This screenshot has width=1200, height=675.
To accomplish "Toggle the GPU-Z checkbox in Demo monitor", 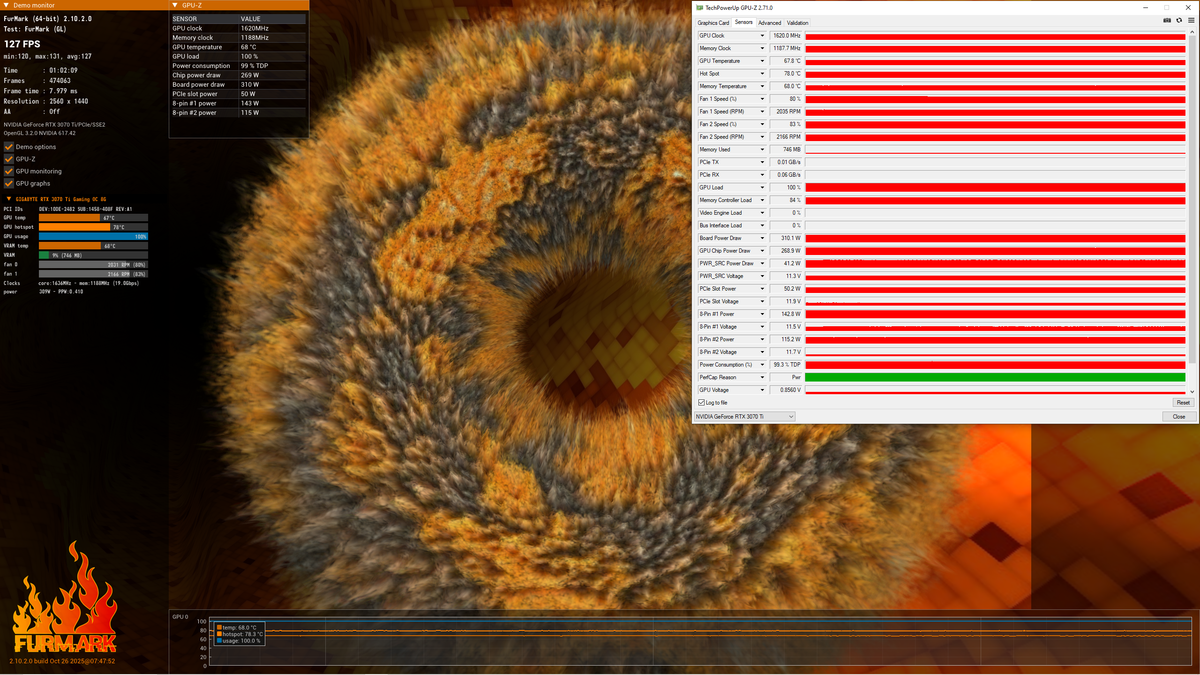I will pos(9,159).
